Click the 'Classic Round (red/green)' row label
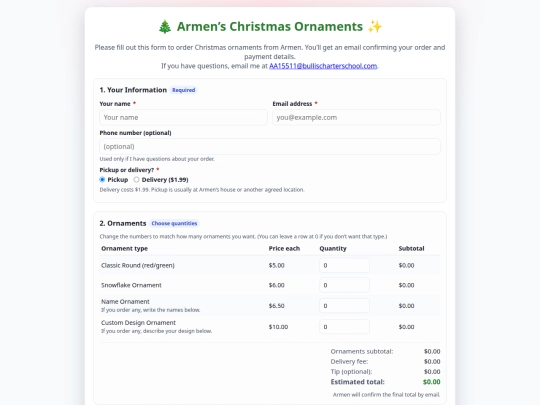 tap(138, 265)
